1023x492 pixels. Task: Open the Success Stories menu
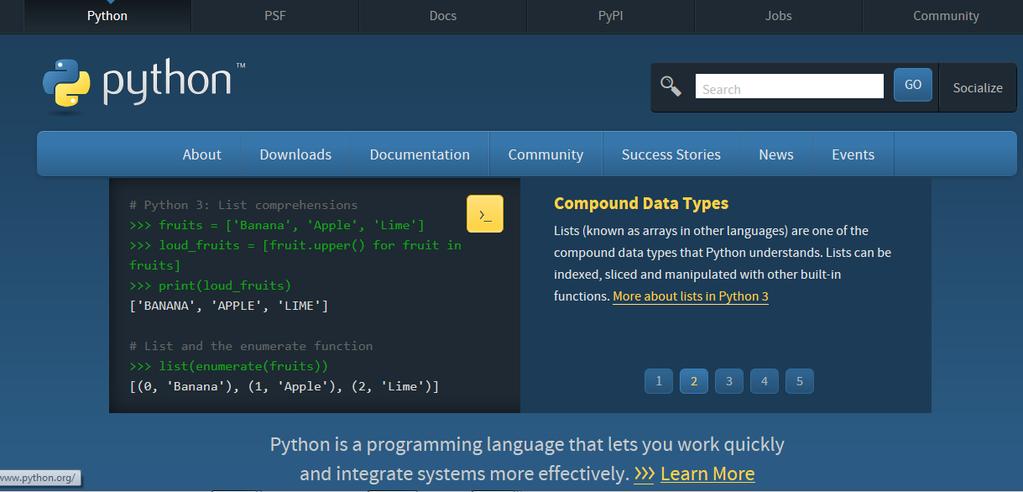tap(671, 155)
